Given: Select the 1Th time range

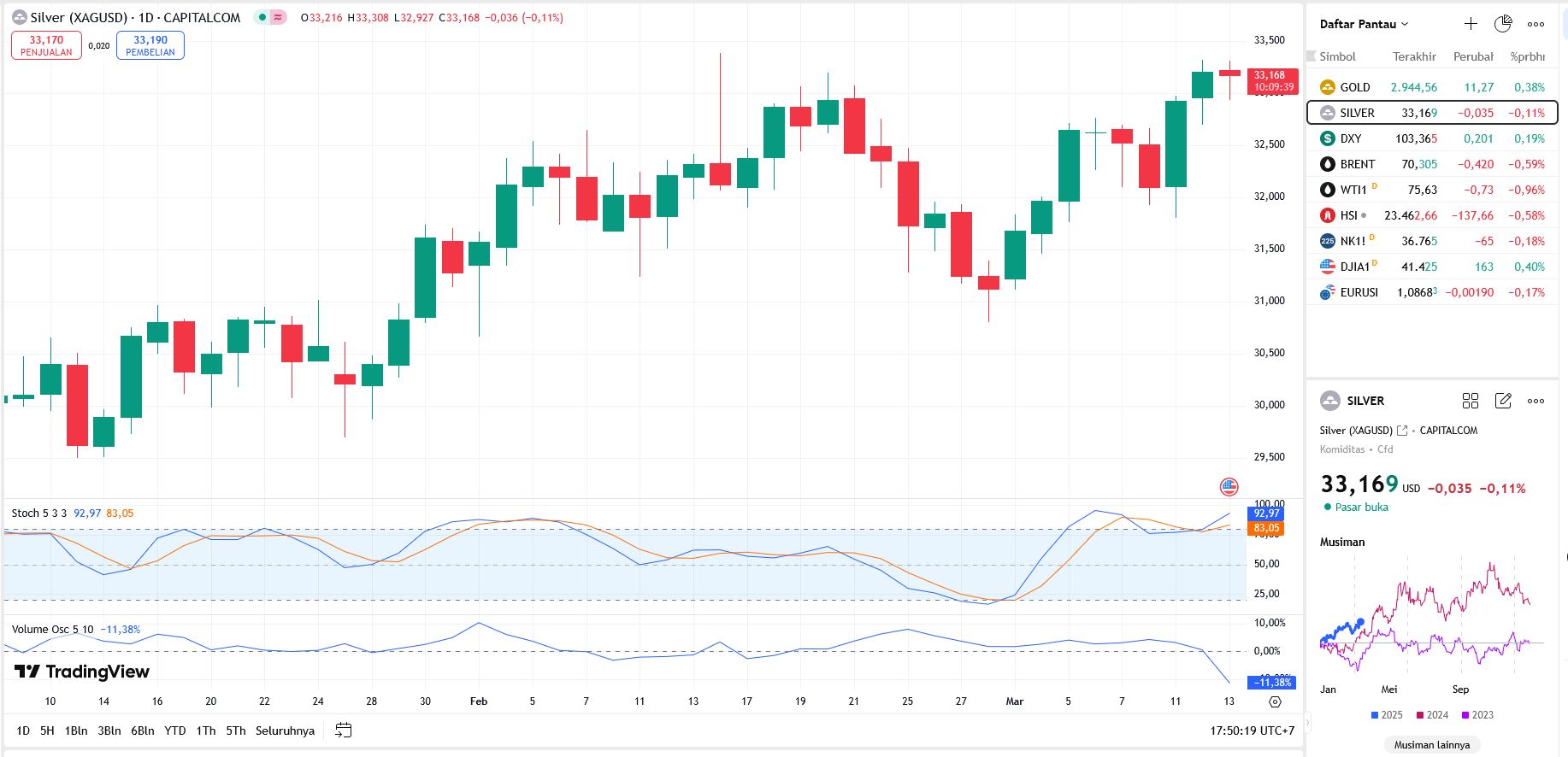Looking at the screenshot, I should pos(206,731).
